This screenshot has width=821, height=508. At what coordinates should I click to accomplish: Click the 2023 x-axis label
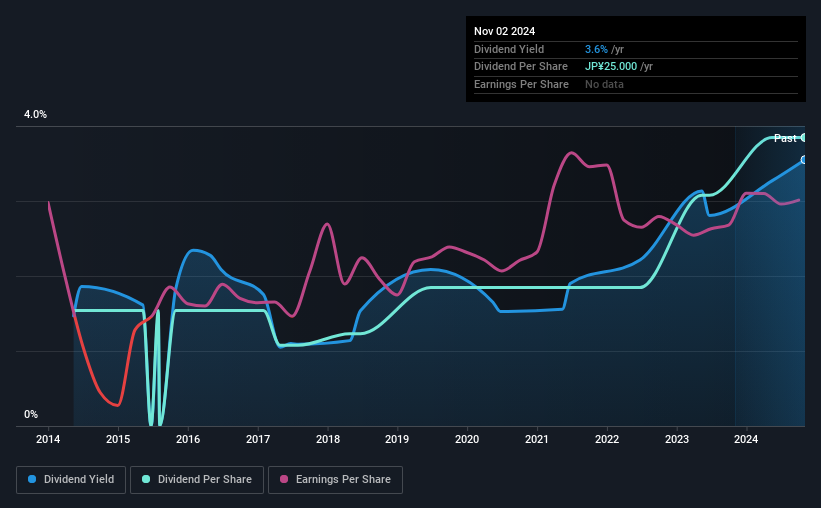(676, 439)
